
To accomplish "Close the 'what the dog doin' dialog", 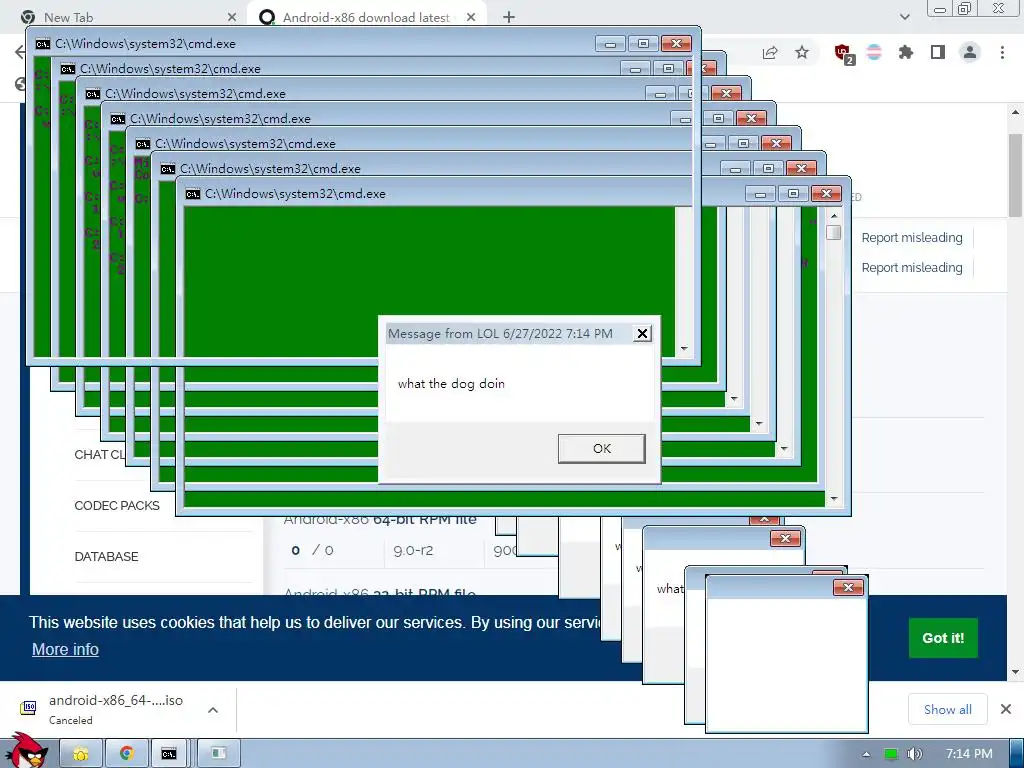I will point(642,334).
